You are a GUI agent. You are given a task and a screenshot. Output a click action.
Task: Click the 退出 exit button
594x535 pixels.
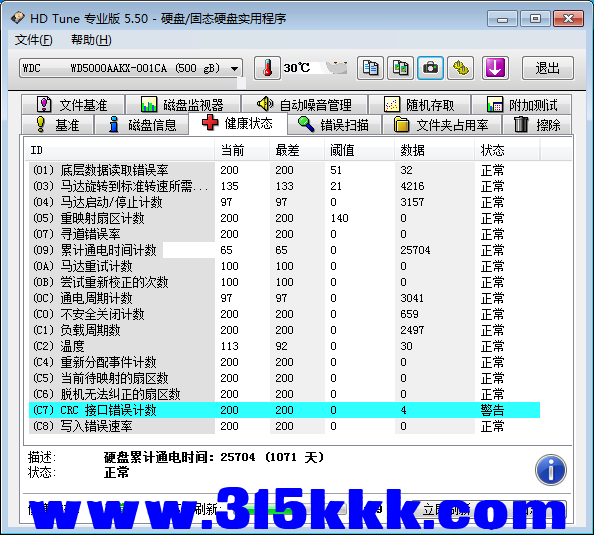548,68
